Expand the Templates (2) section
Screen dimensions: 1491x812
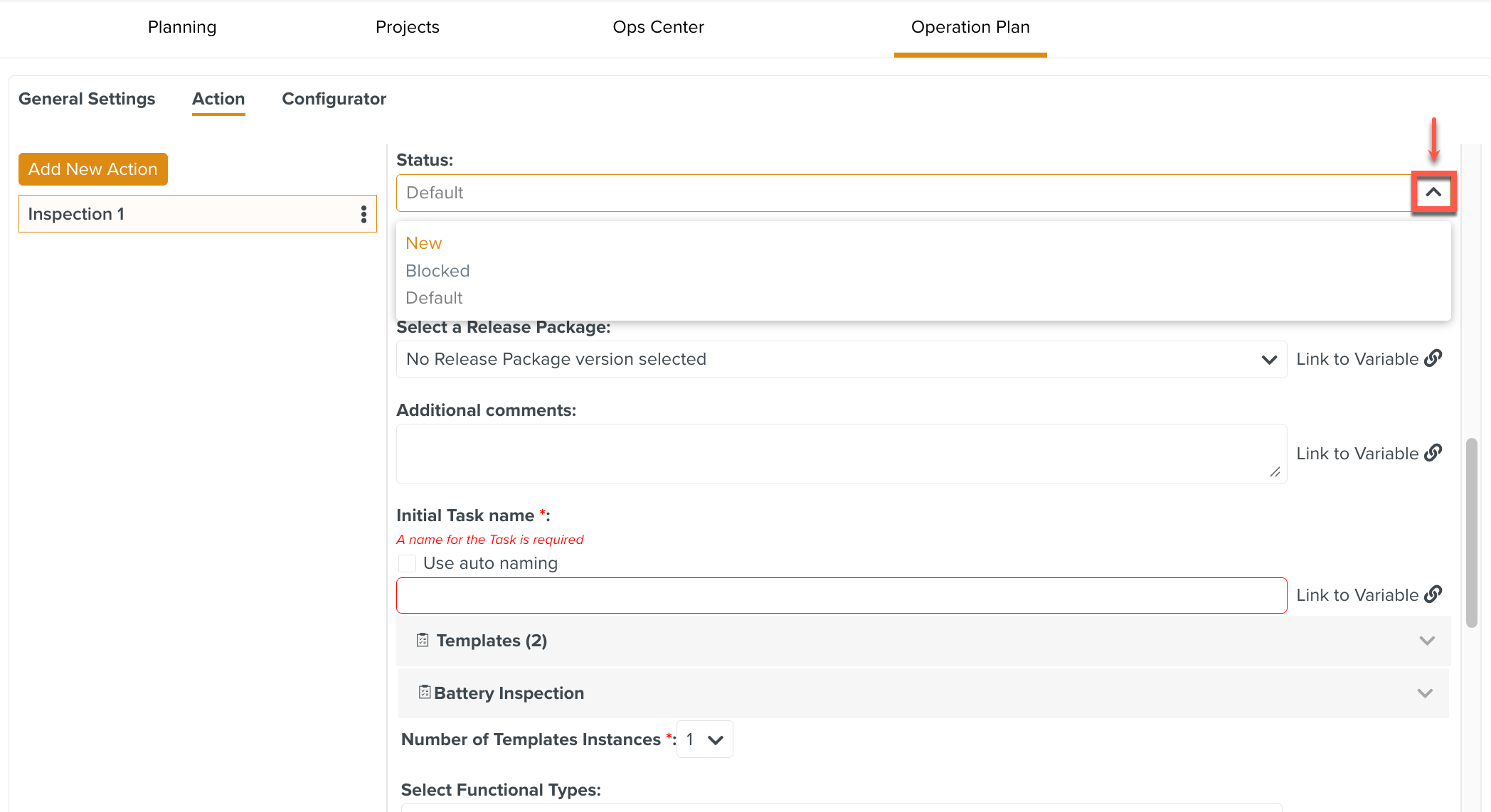tap(1426, 641)
